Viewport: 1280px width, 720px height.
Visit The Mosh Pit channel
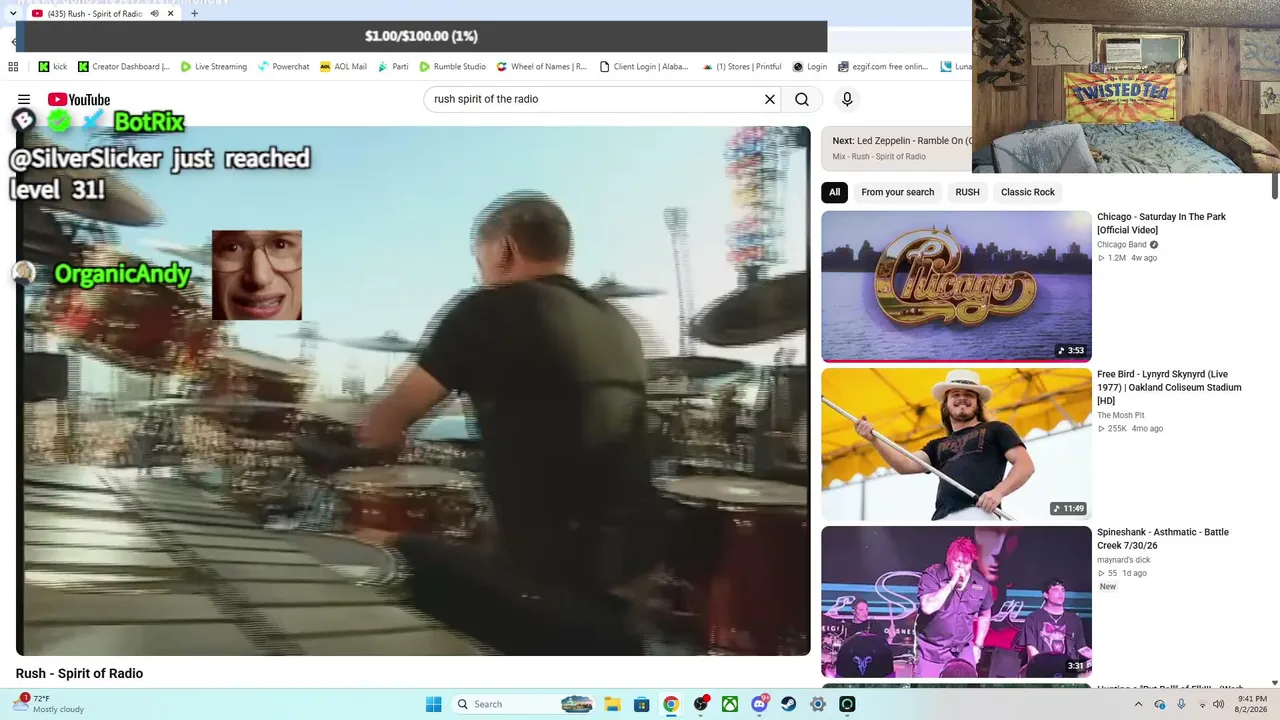click(1121, 416)
